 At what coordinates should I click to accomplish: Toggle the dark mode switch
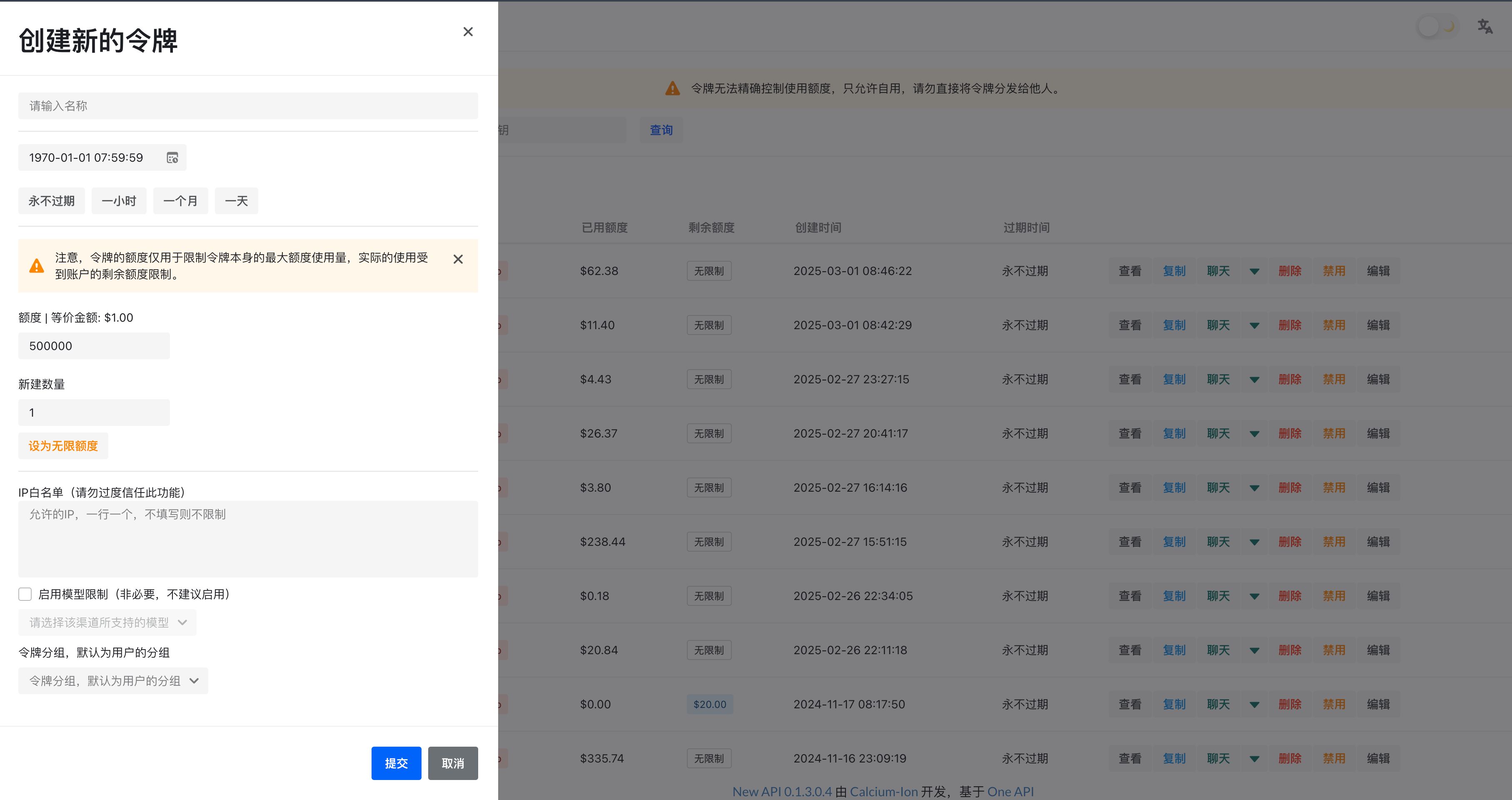tap(1437, 26)
